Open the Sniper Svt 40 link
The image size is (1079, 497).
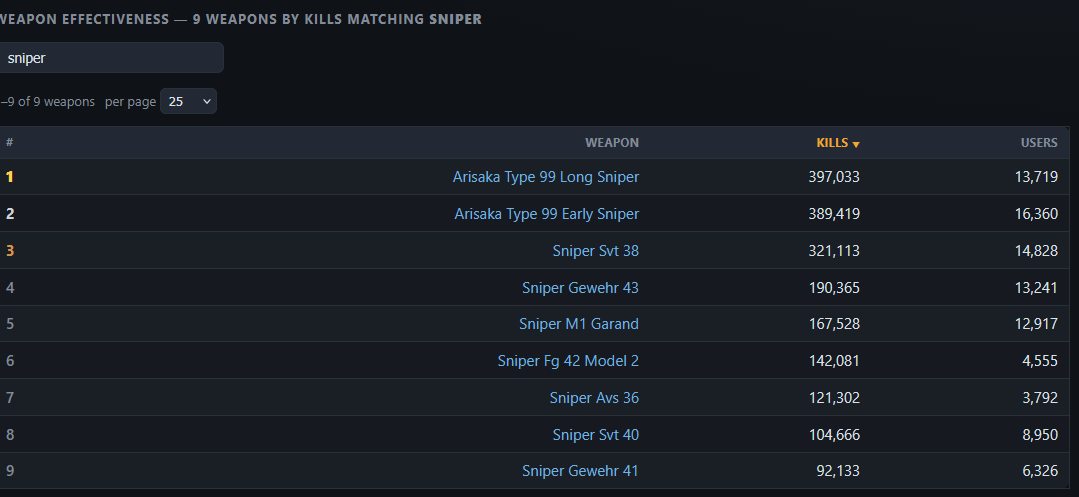pos(595,434)
